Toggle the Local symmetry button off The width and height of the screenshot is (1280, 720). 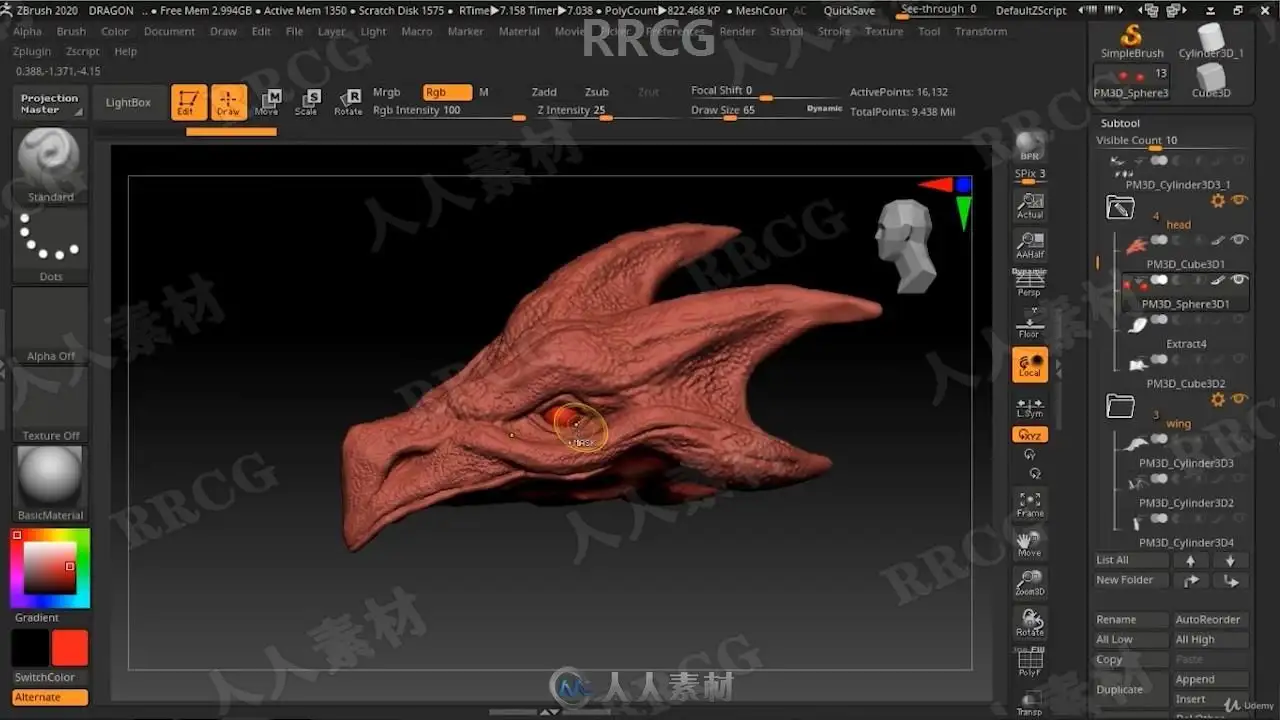pyautogui.click(x=1029, y=365)
